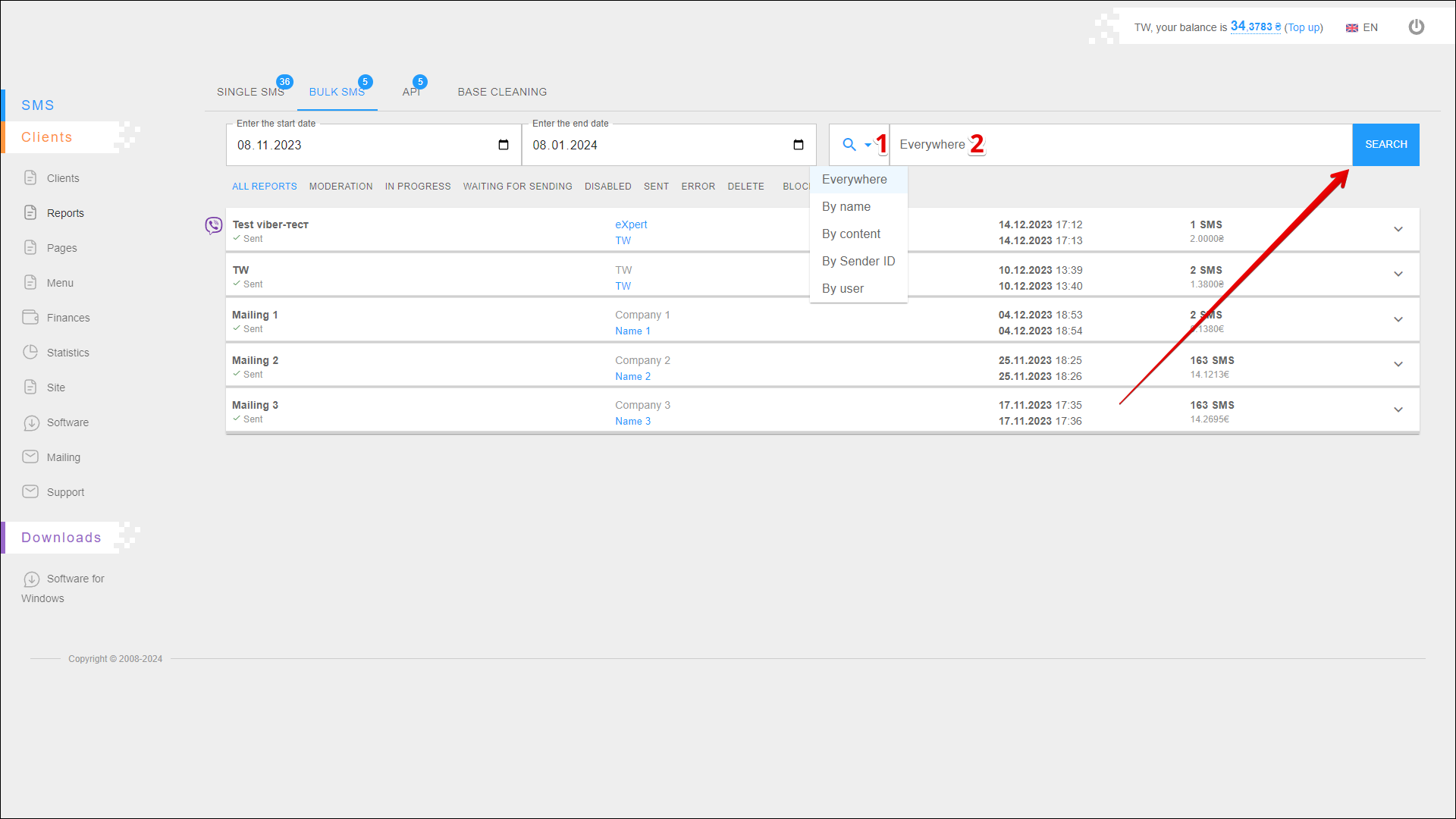Image resolution: width=1456 pixels, height=819 pixels.
Task: Open Finances wallet icon in sidebar
Action: (x=30, y=317)
